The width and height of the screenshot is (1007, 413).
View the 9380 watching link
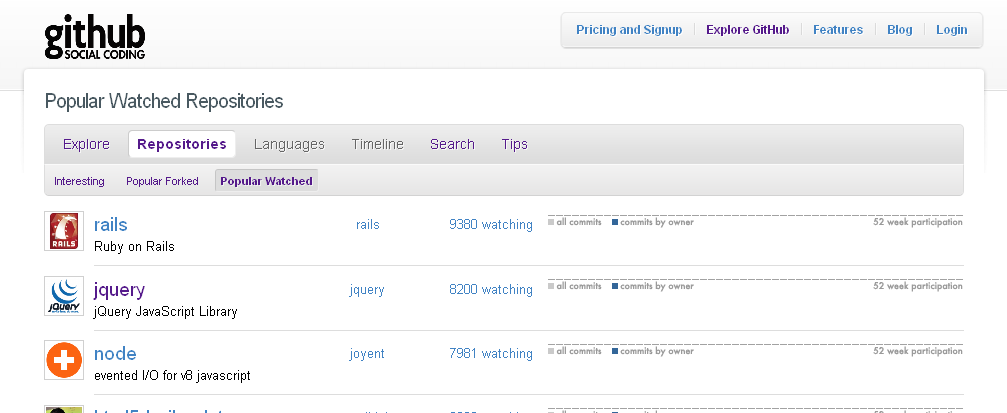pyautogui.click(x=491, y=225)
